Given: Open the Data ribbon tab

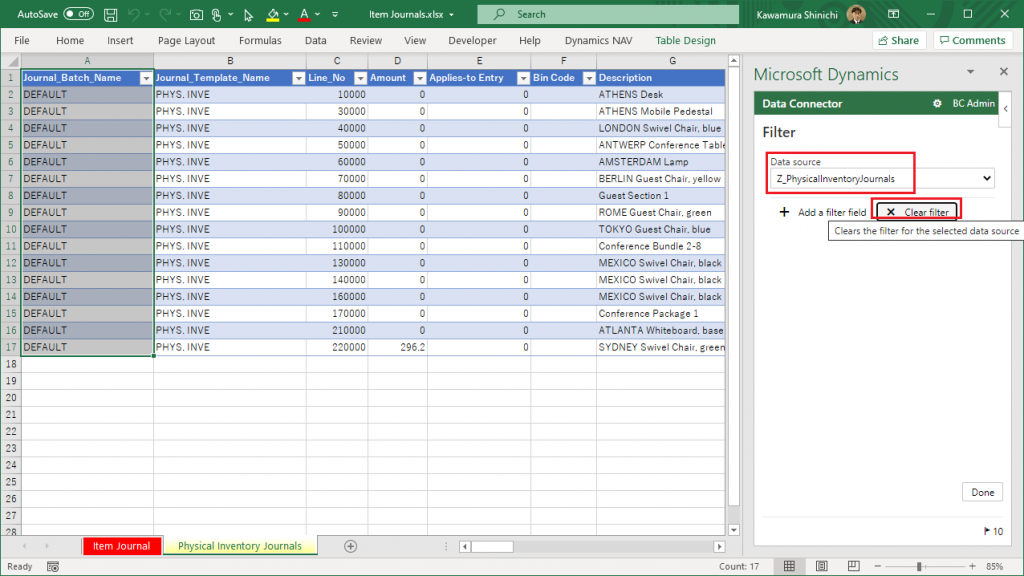Looking at the screenshot, I should [315, 40].
